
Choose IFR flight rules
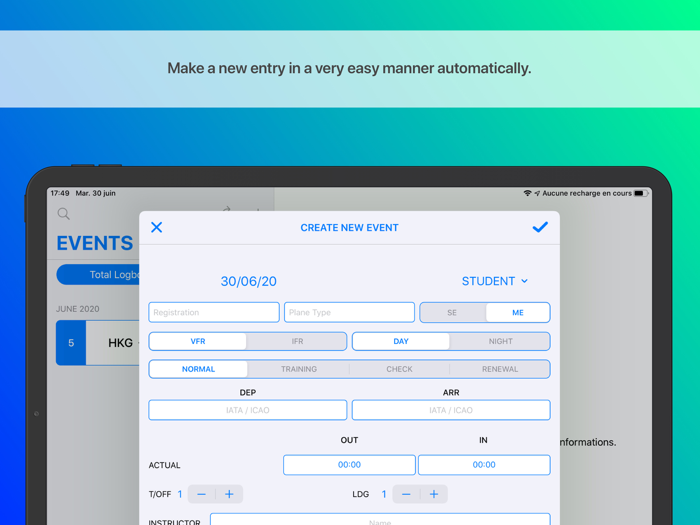[x=297, y=342]
